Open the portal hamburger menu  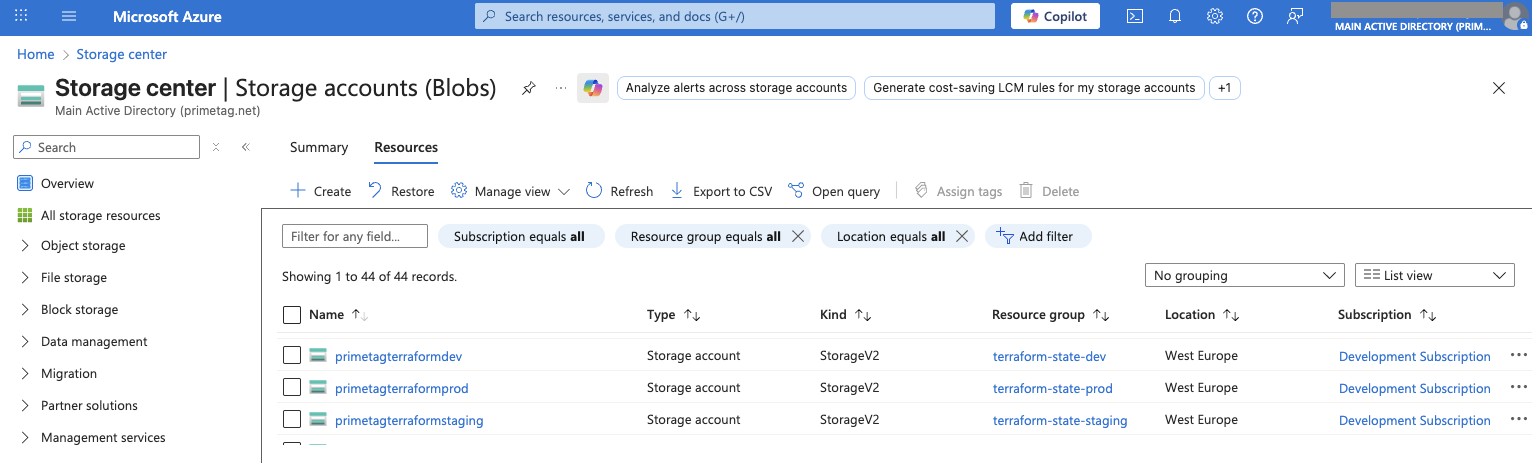pos(69,16)
